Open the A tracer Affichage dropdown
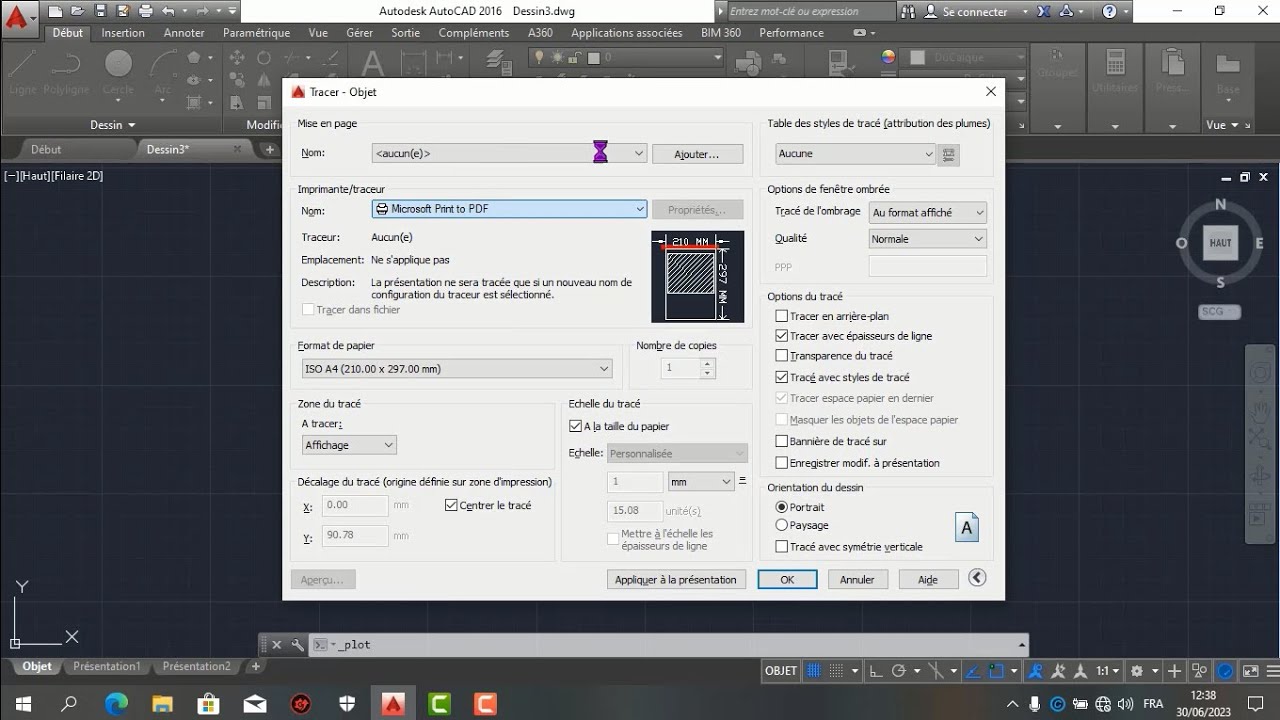The image size is (1280, 720). (349, 445)
